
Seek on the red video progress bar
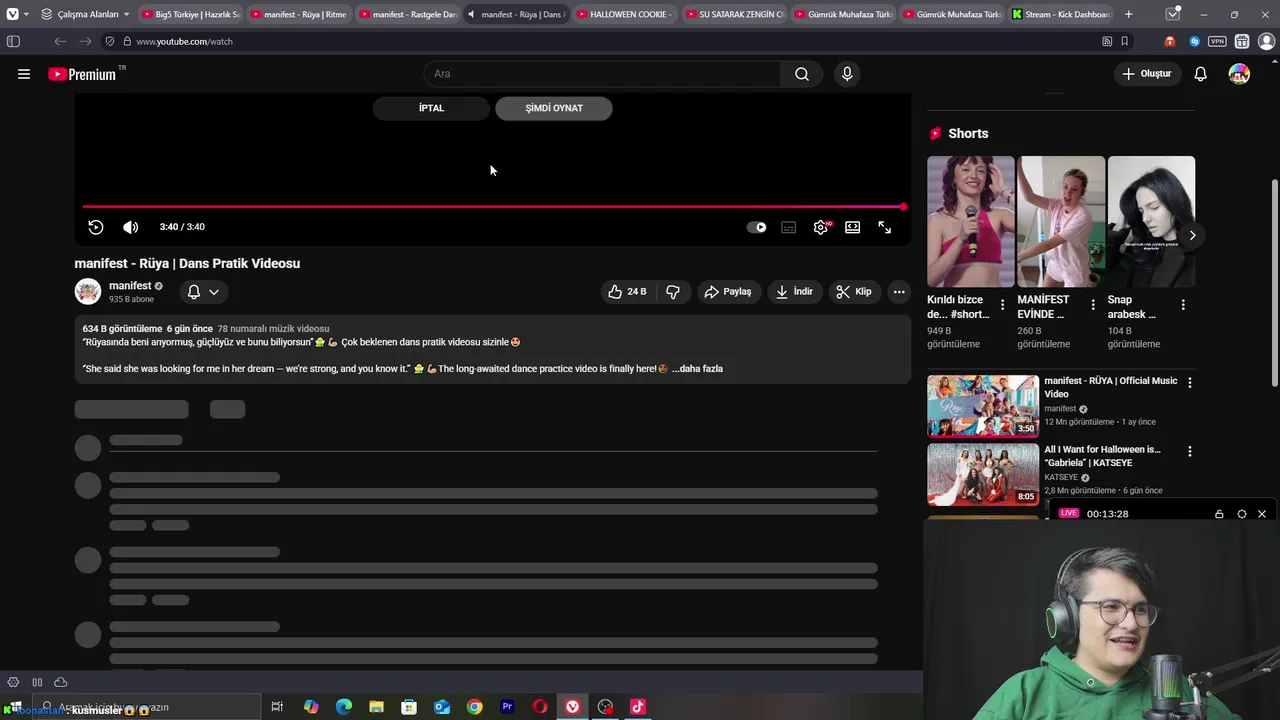[494, 207]
